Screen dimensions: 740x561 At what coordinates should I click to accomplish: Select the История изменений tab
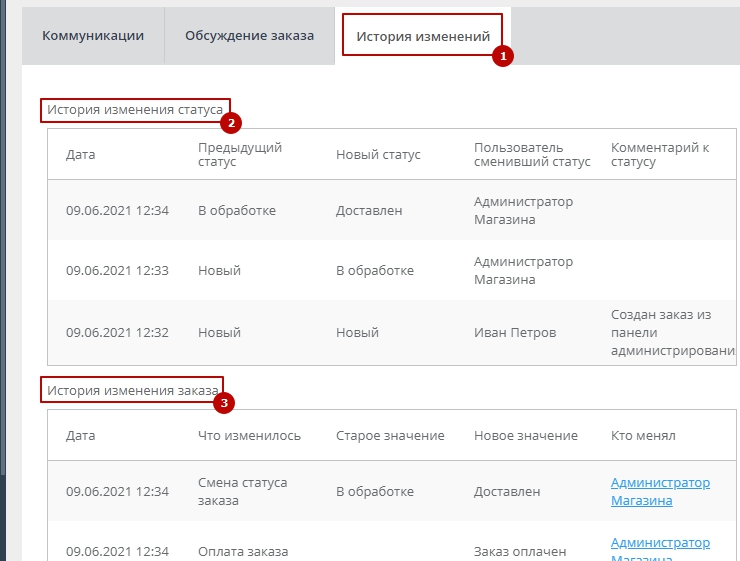coord(423,36)
